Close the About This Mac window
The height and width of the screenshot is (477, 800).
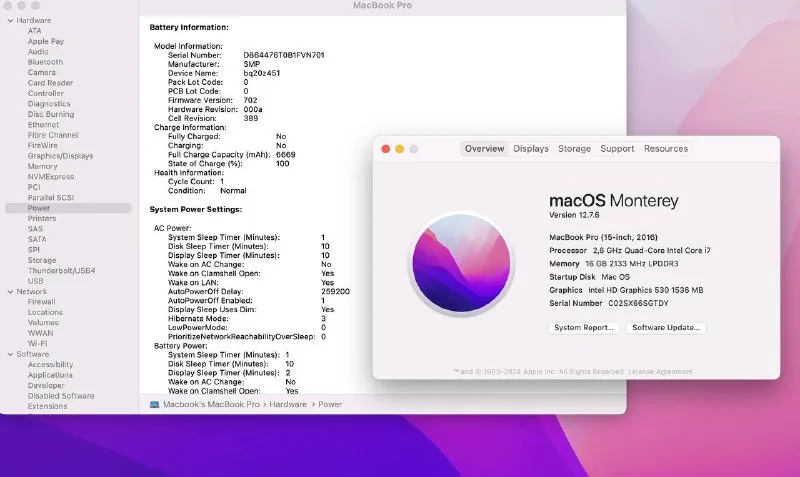386,149
